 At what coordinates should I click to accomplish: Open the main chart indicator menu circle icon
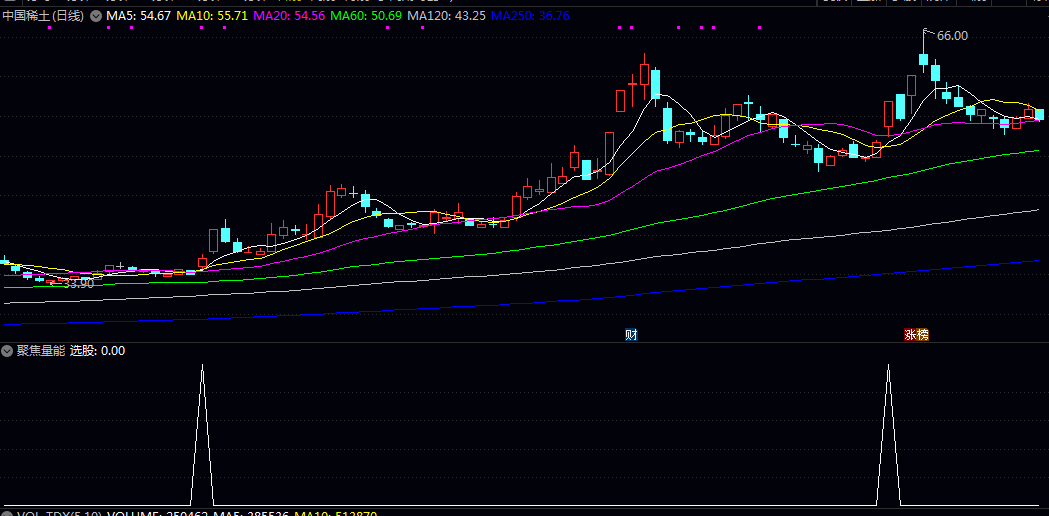[x=96, y=17]
